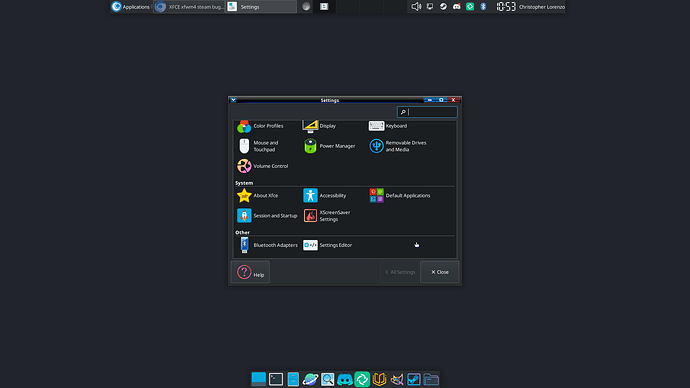
Task: Open the Display settings
Action: point(320,126)
